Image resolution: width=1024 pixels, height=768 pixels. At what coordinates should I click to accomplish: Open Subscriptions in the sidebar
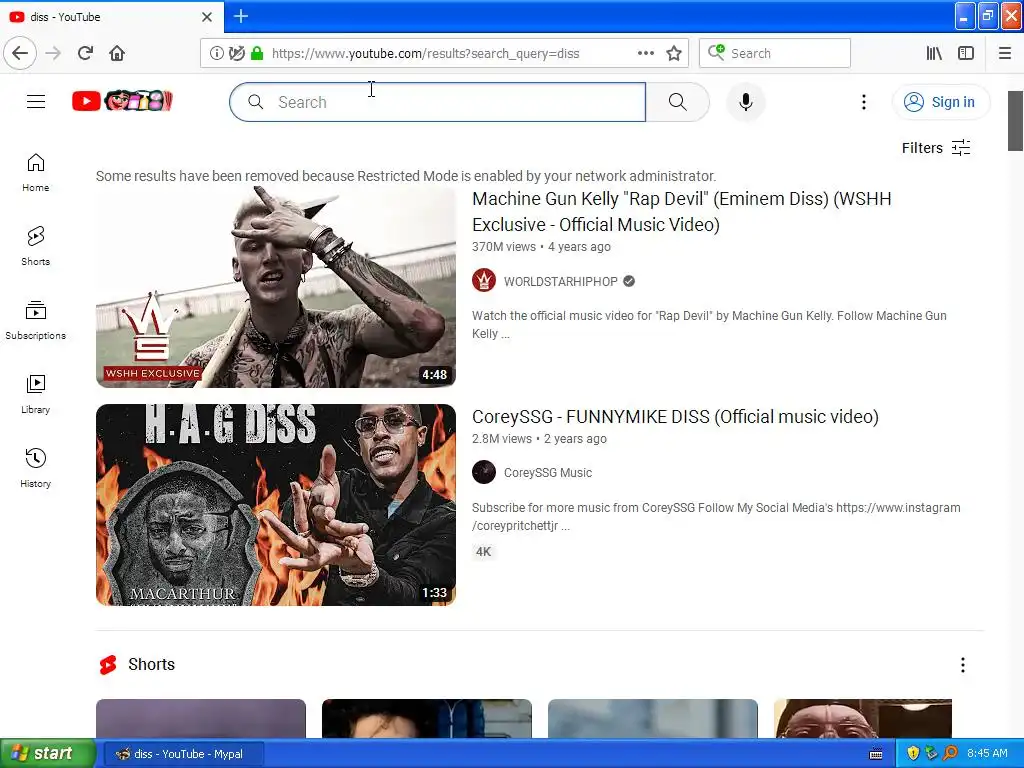pos(36,320)
